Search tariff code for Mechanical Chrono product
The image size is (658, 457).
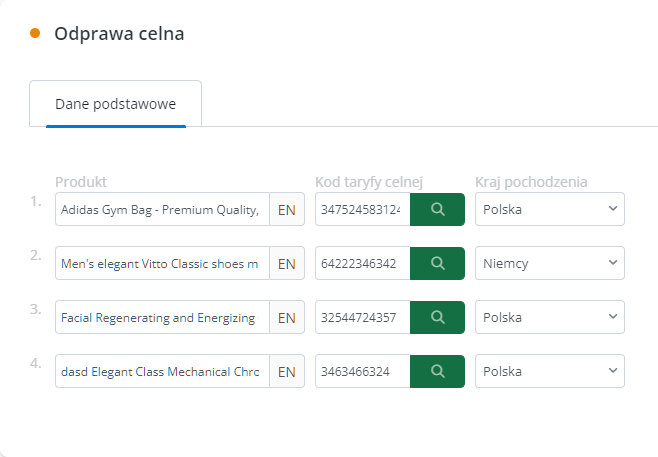(437, 371)
